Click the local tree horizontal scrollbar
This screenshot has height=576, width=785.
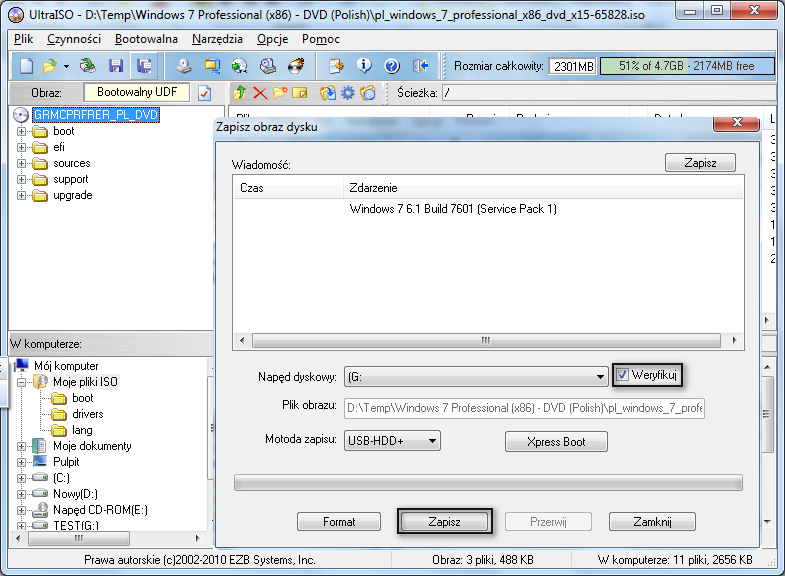pos(79,538)
